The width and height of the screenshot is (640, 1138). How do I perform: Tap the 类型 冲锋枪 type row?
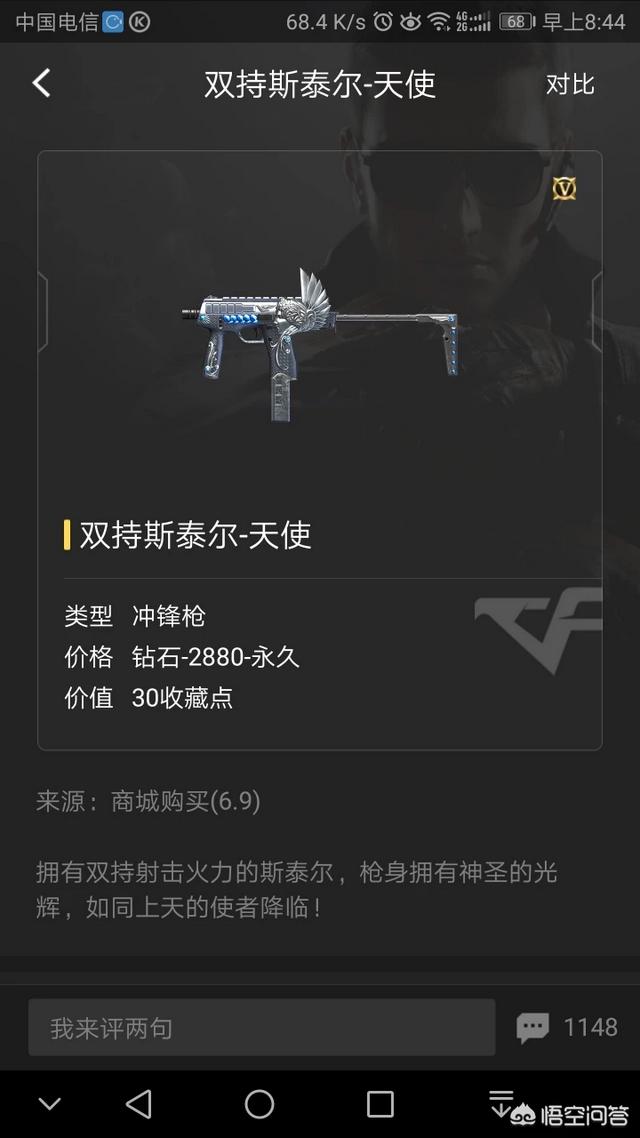click(135, 616)
